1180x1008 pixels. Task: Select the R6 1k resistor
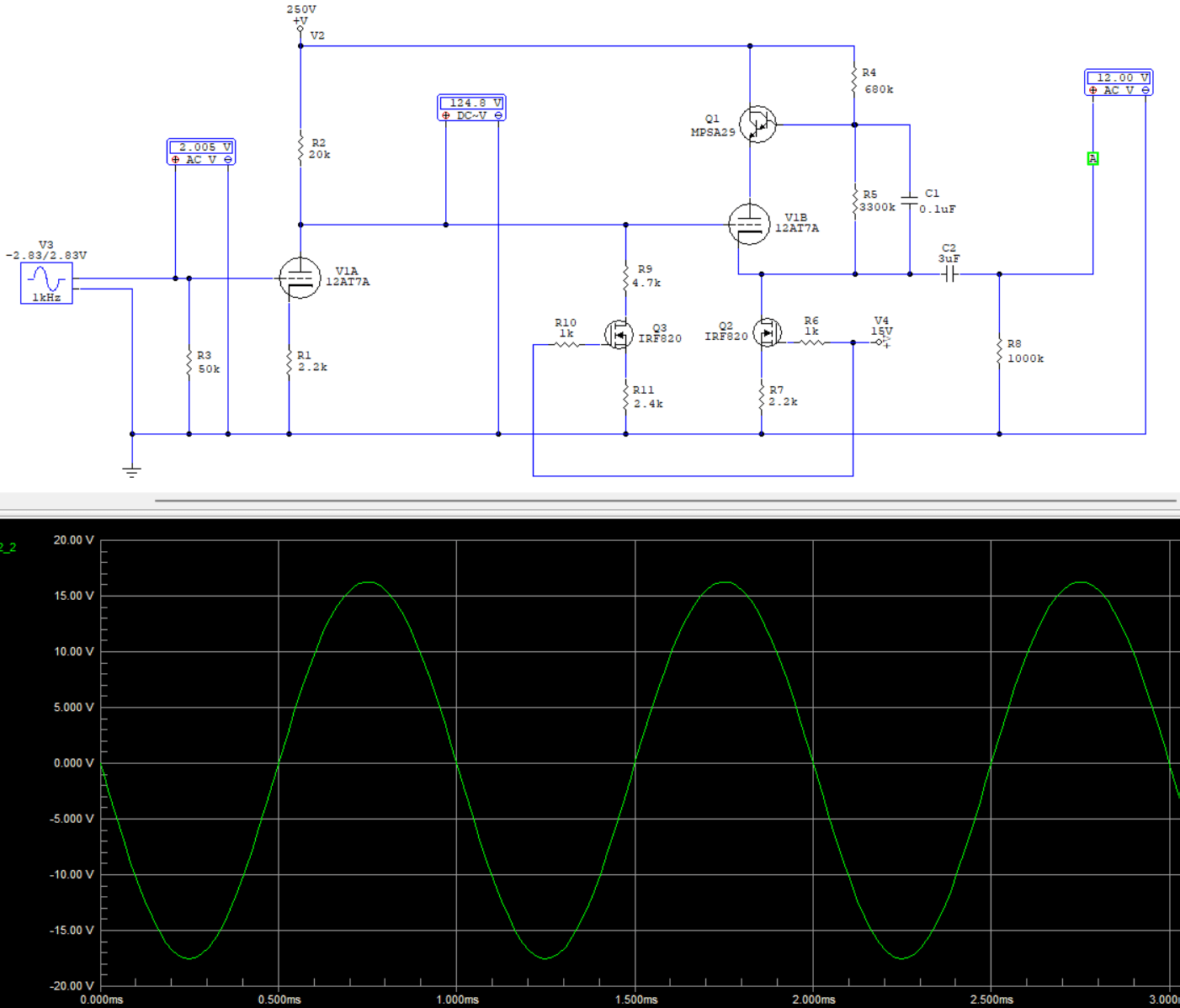point(811,342)
